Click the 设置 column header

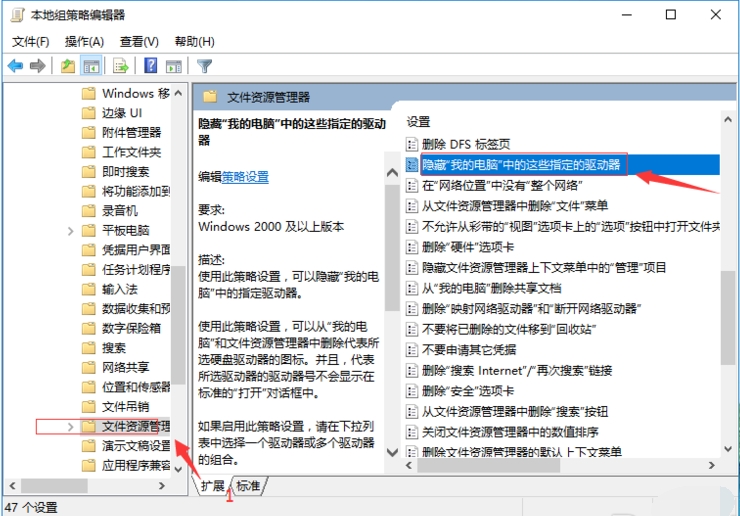[419, 122]
